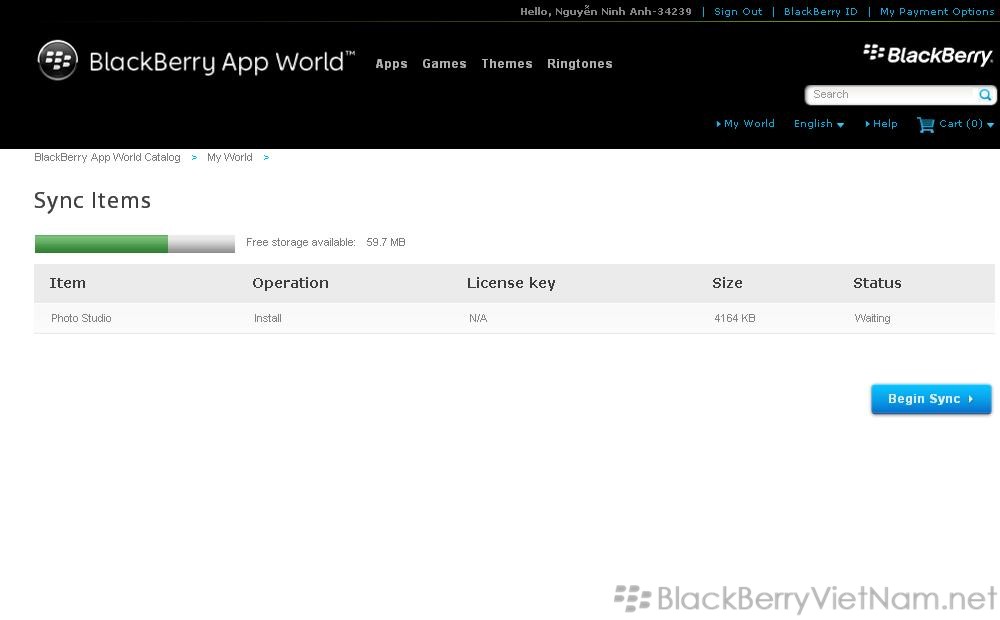This screenshot has height=620, width=1000.
Task: Click the Operation column header
Action: 290,283
